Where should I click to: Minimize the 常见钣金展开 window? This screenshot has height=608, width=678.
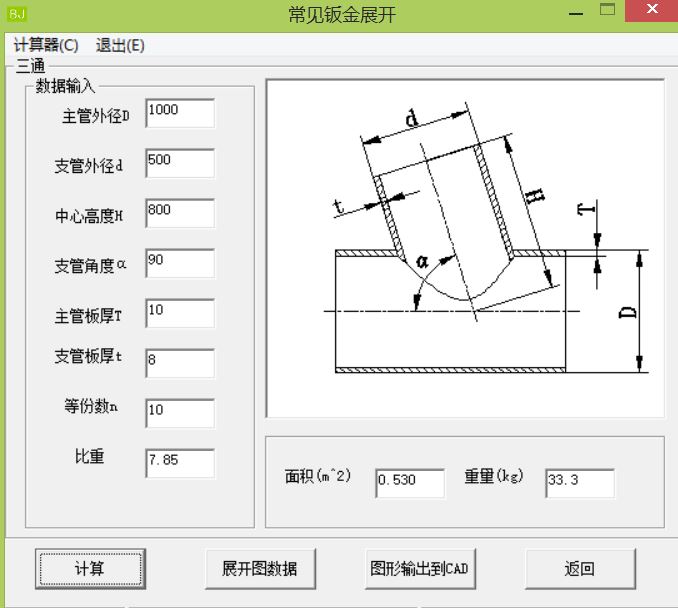pos(575,12)
